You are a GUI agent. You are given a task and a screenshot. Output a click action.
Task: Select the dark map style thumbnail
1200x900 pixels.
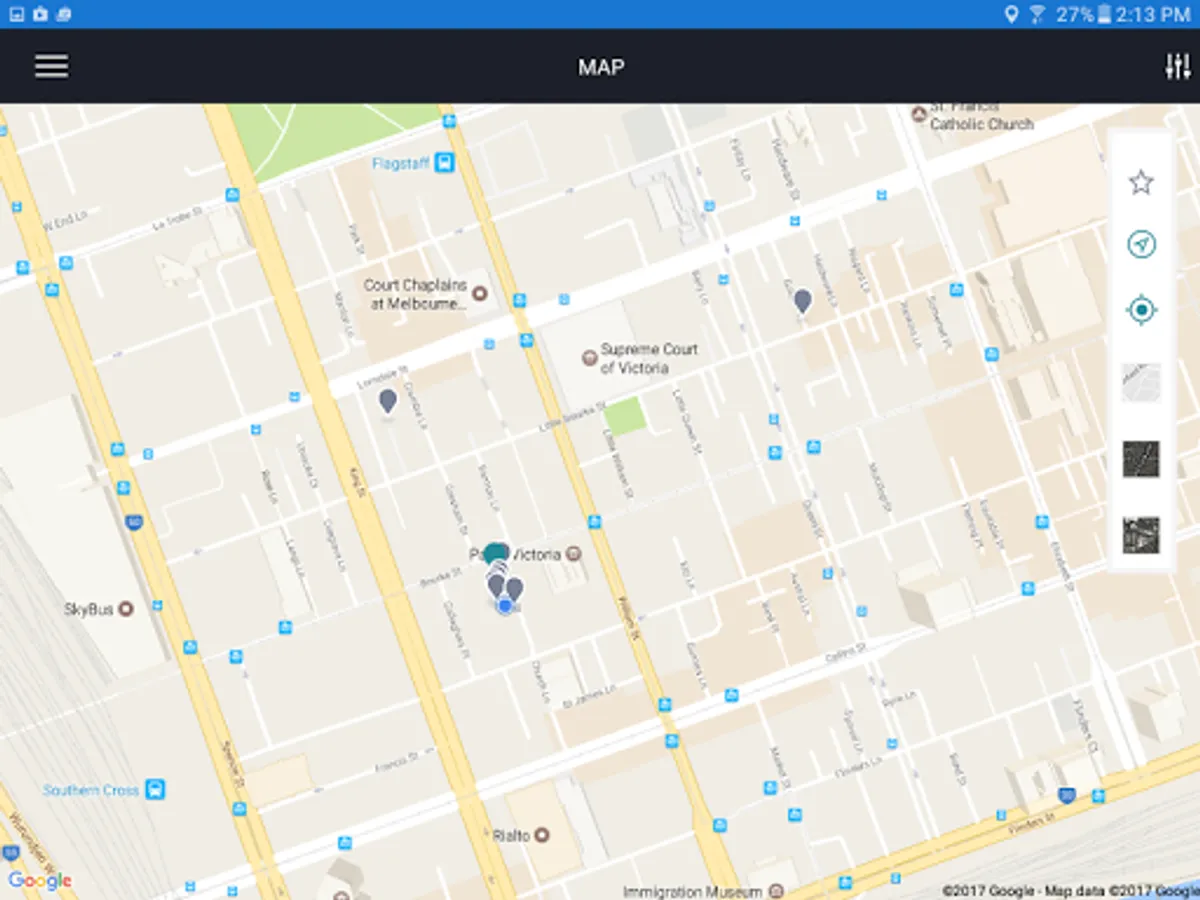pos(1141,459)
